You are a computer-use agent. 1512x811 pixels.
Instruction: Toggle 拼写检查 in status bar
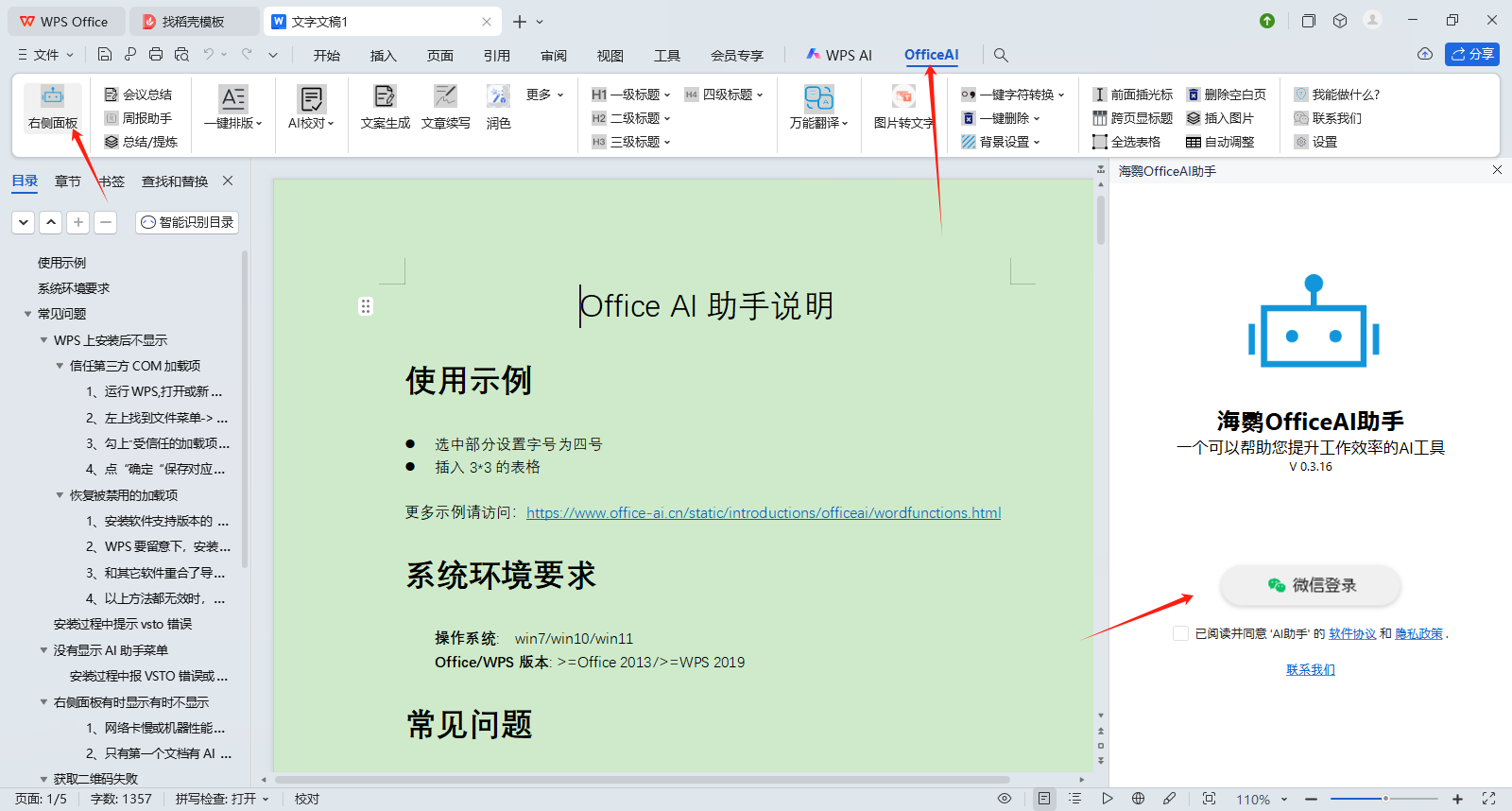tap(221, 799)
